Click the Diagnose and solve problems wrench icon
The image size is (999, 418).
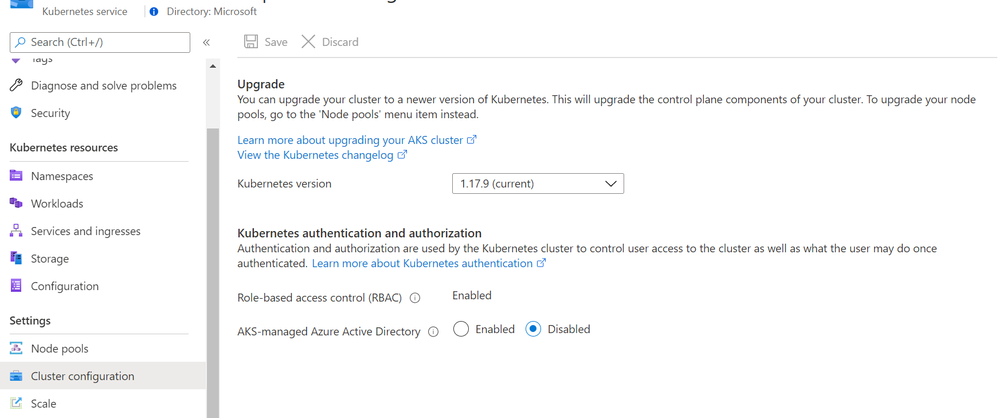[17, 85]
